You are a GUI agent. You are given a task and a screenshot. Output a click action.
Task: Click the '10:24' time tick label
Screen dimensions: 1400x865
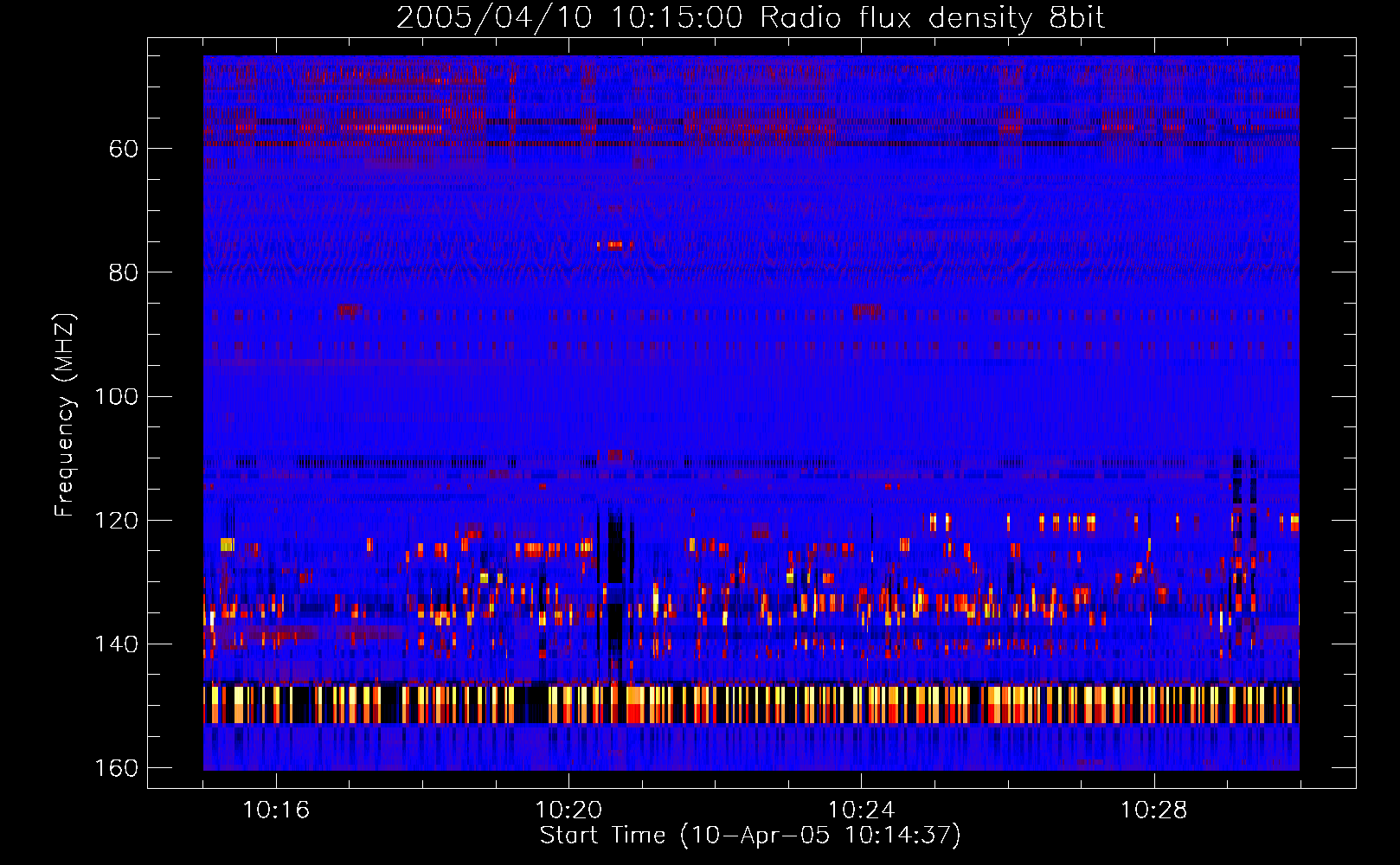click(861, 810)
